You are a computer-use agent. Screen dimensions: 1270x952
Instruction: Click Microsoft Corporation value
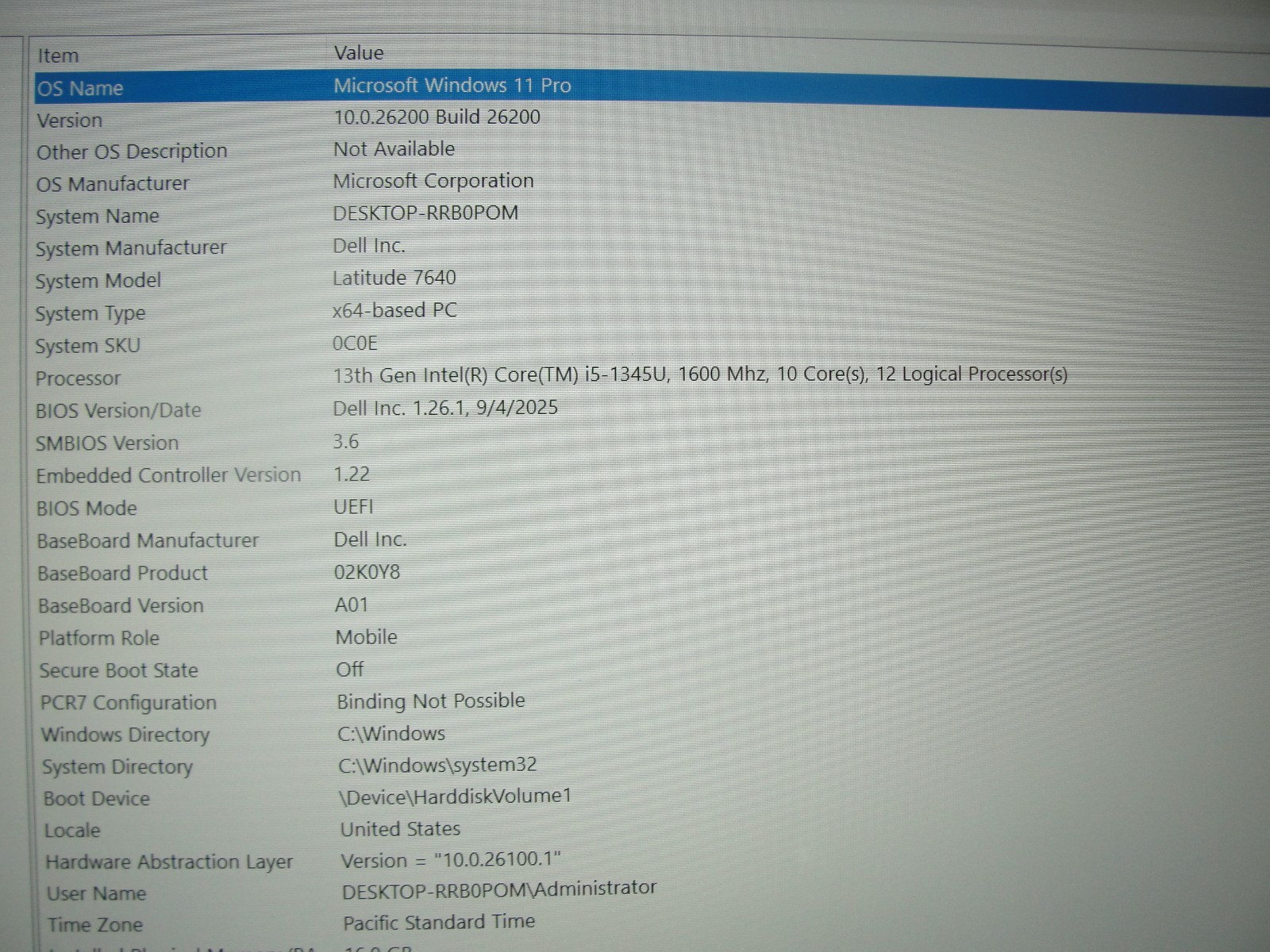click(433, 182)
